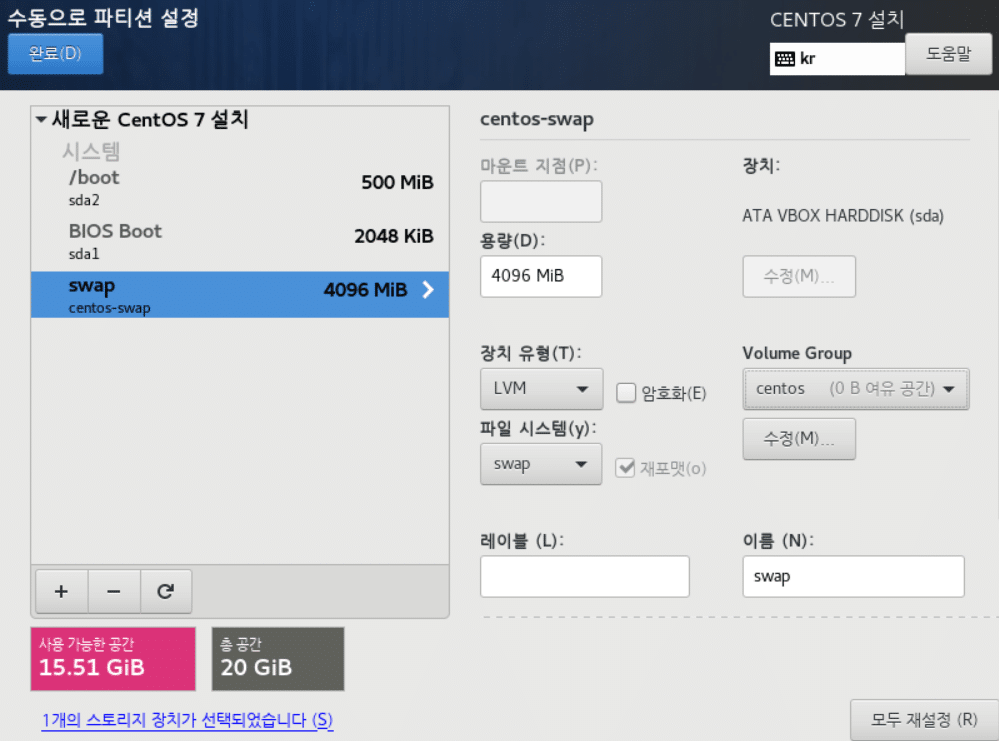Image resolution: width=999 pixels, height=741 pixels.
Task: Rescan storage with the refresh icon
Action: pyautogui.click(x=166, y=591)
